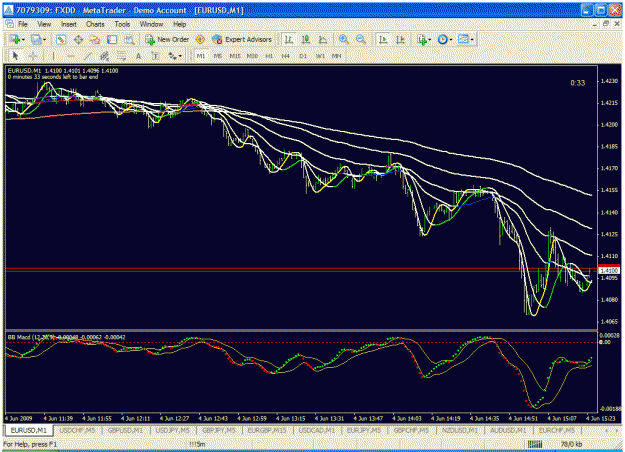Toggle the Market Watch window icon
The width and height of the screenshot is (625, 452).
[61, 39]
